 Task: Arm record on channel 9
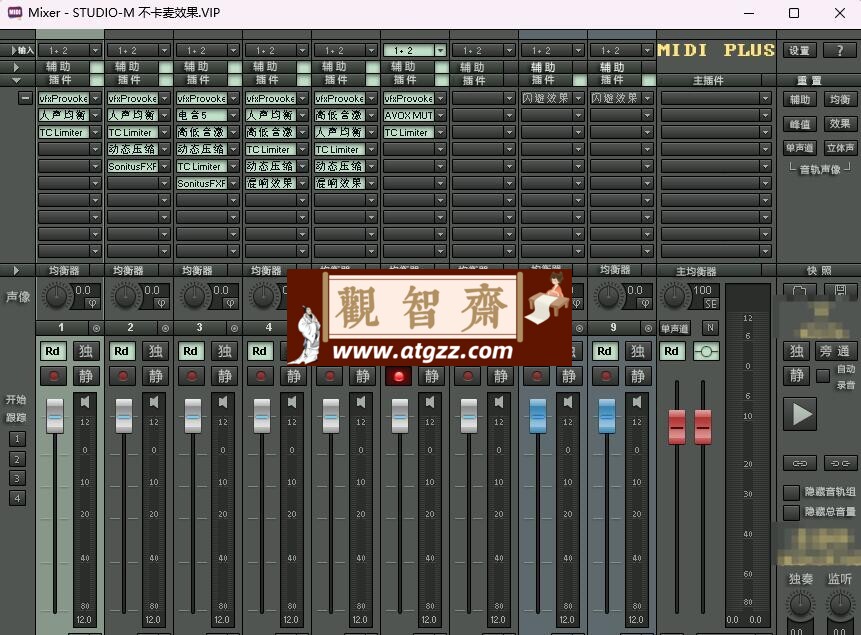[606, 376]
